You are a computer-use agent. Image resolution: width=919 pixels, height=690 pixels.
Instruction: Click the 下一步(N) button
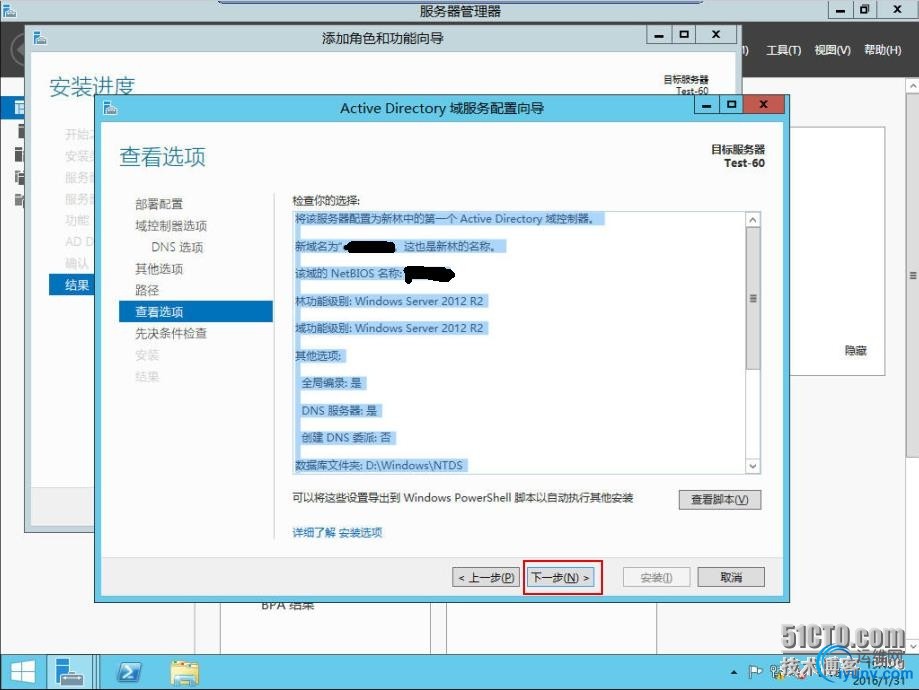coord(561,577)
